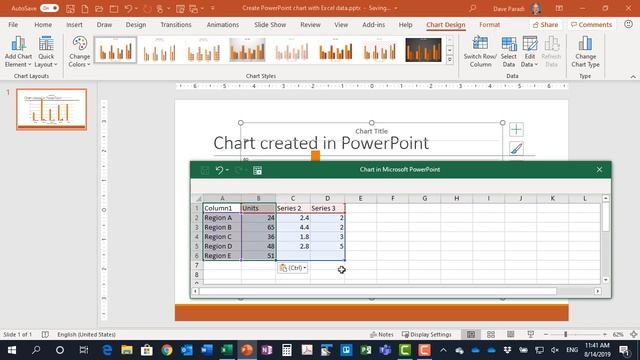Viewport: 640px width, 360px height.
Task: Start Slide Show from status bar
Action: click(531, 334)
